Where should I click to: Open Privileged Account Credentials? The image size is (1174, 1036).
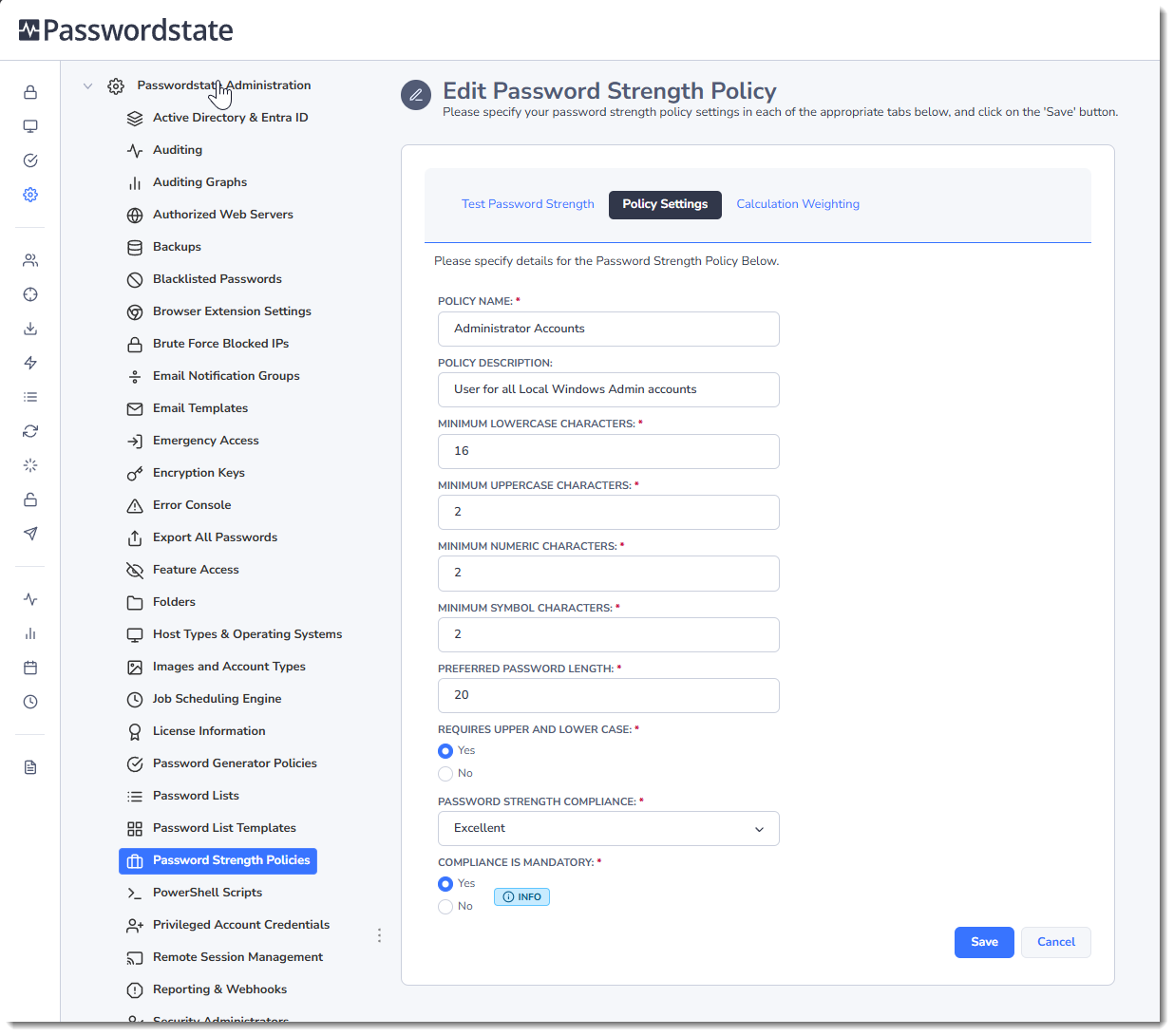click(241, 925)
